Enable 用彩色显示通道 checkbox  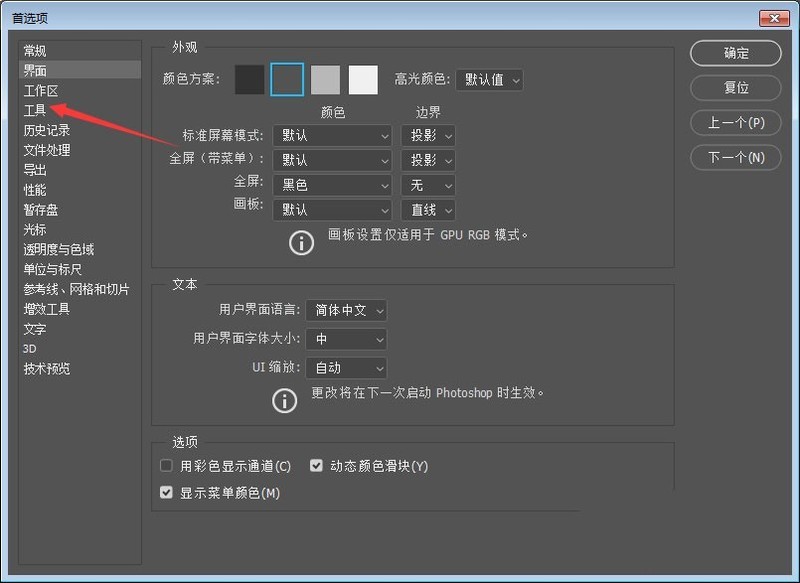(x=166, y=465)
